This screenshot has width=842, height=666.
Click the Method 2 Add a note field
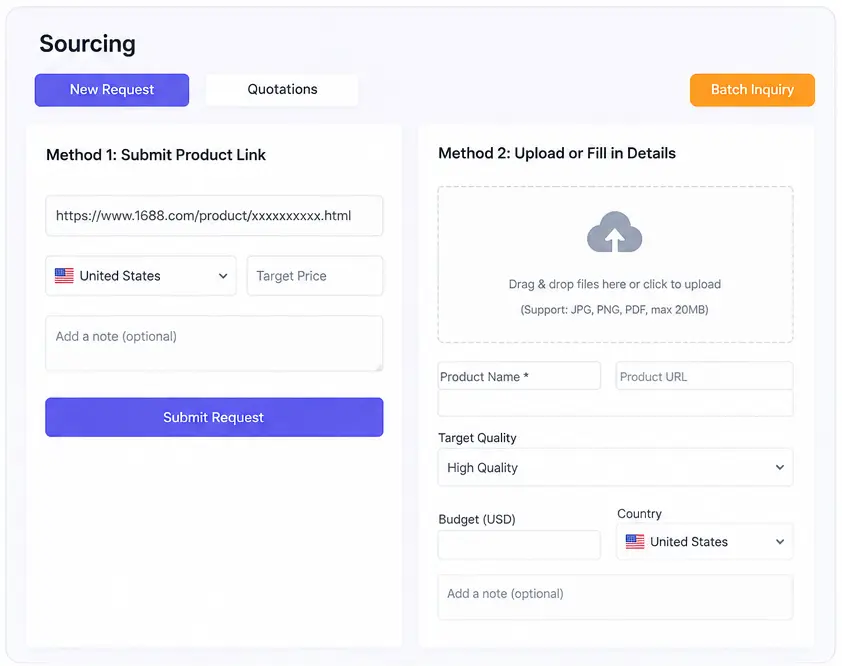pyautogui.click(x=615, y=597)
